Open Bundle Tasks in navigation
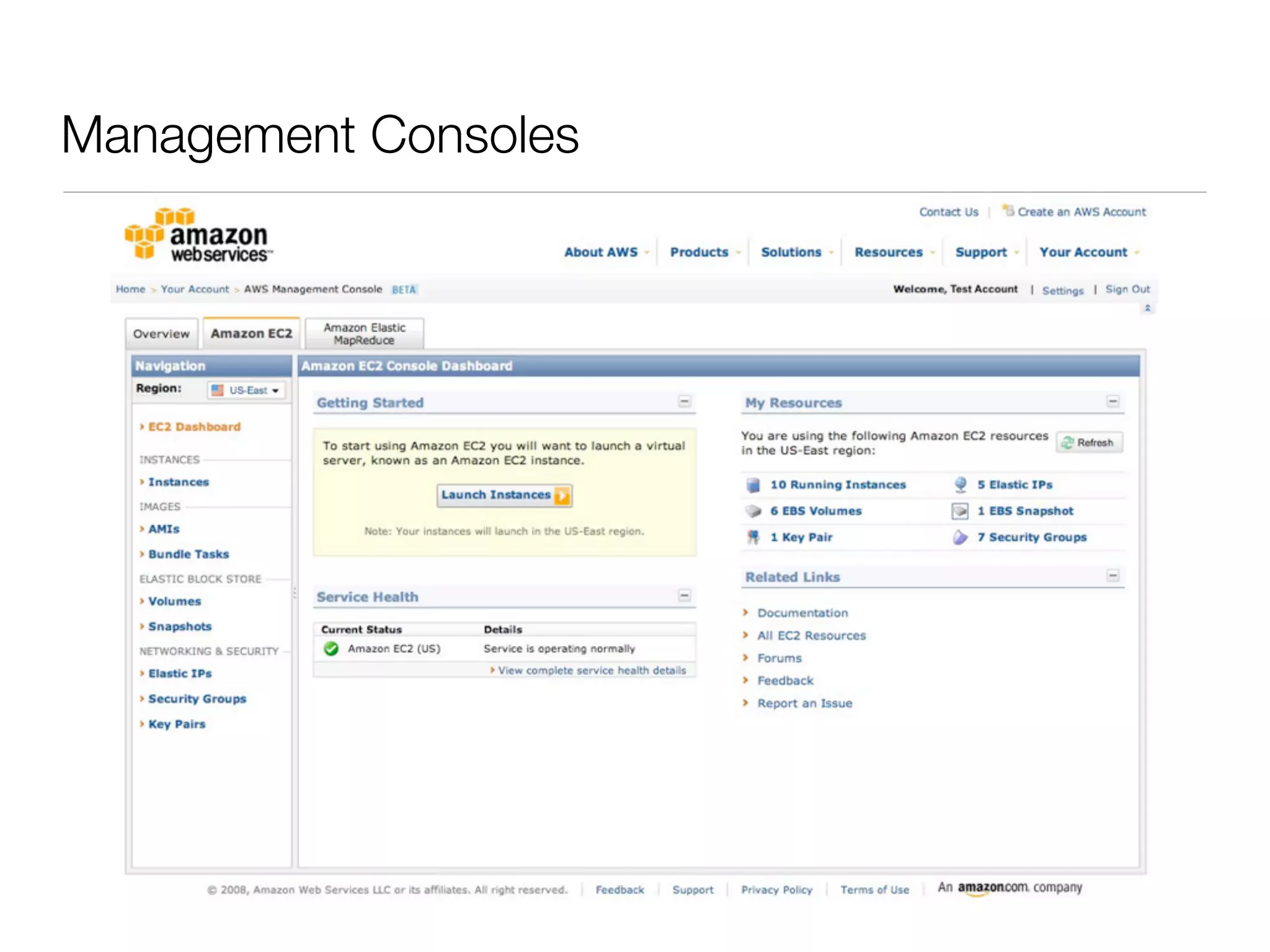Screen dimensions: 1270x952 (189, 554)
